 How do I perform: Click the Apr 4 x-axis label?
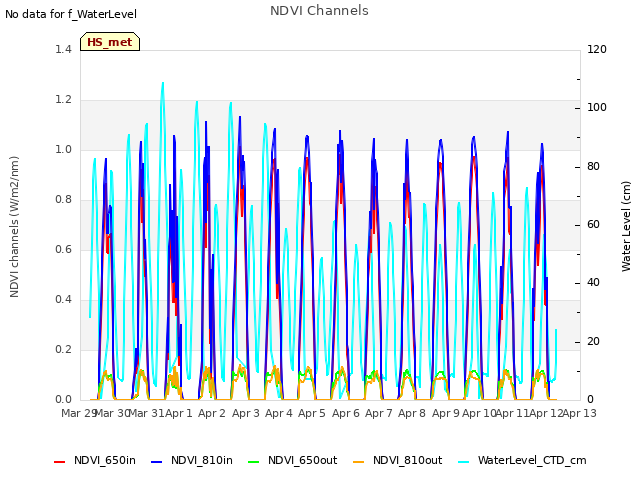click(279, 413)
